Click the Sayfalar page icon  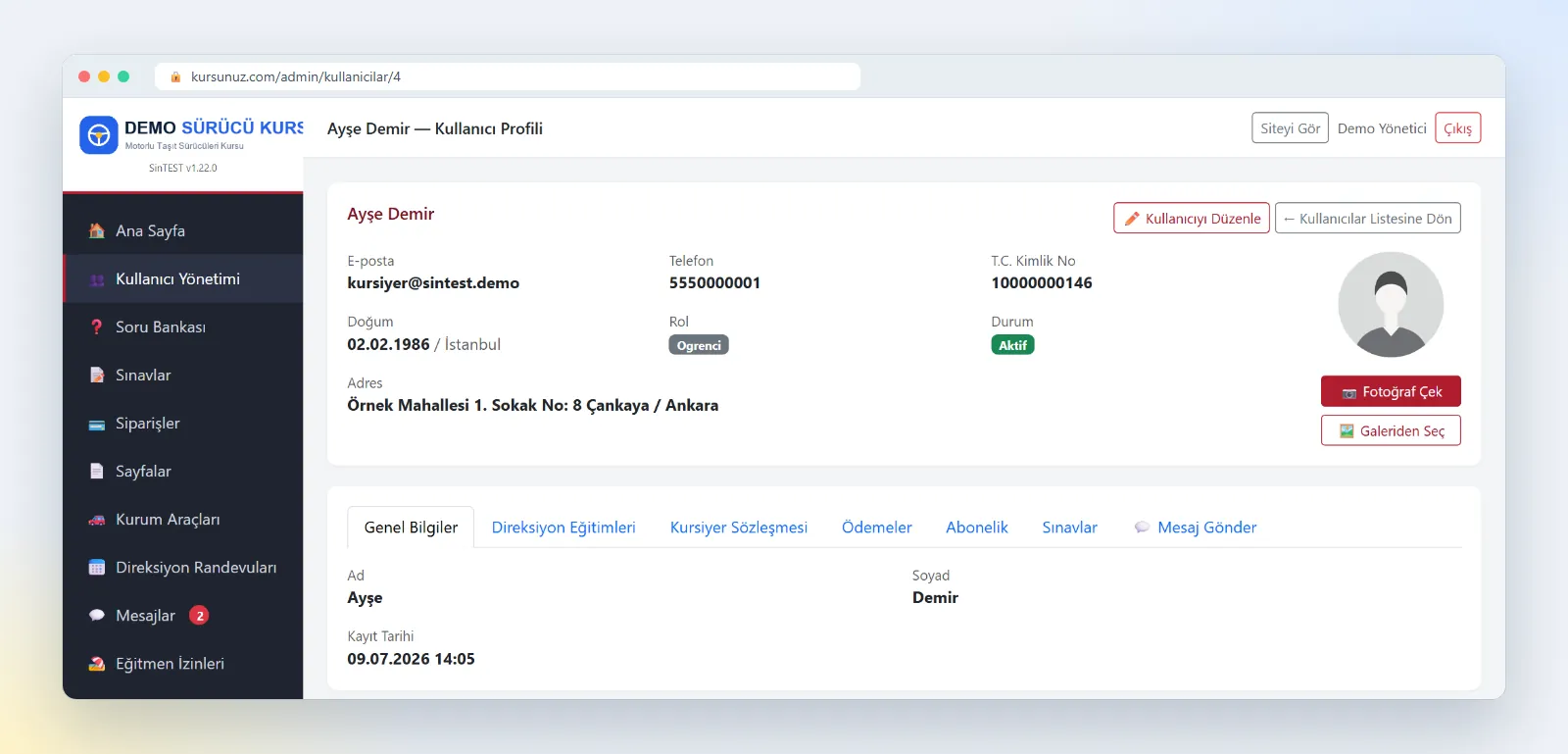tap(97, 472)
